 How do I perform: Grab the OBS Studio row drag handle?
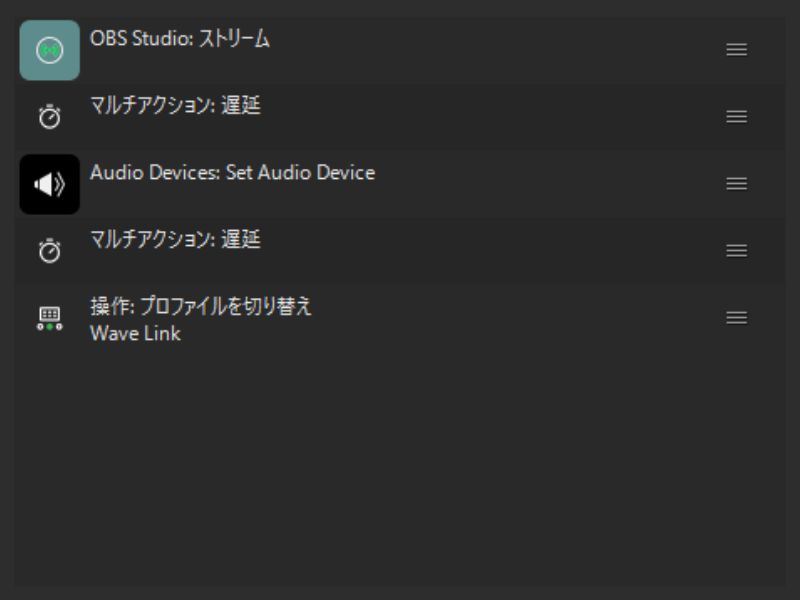coord(736,49)
